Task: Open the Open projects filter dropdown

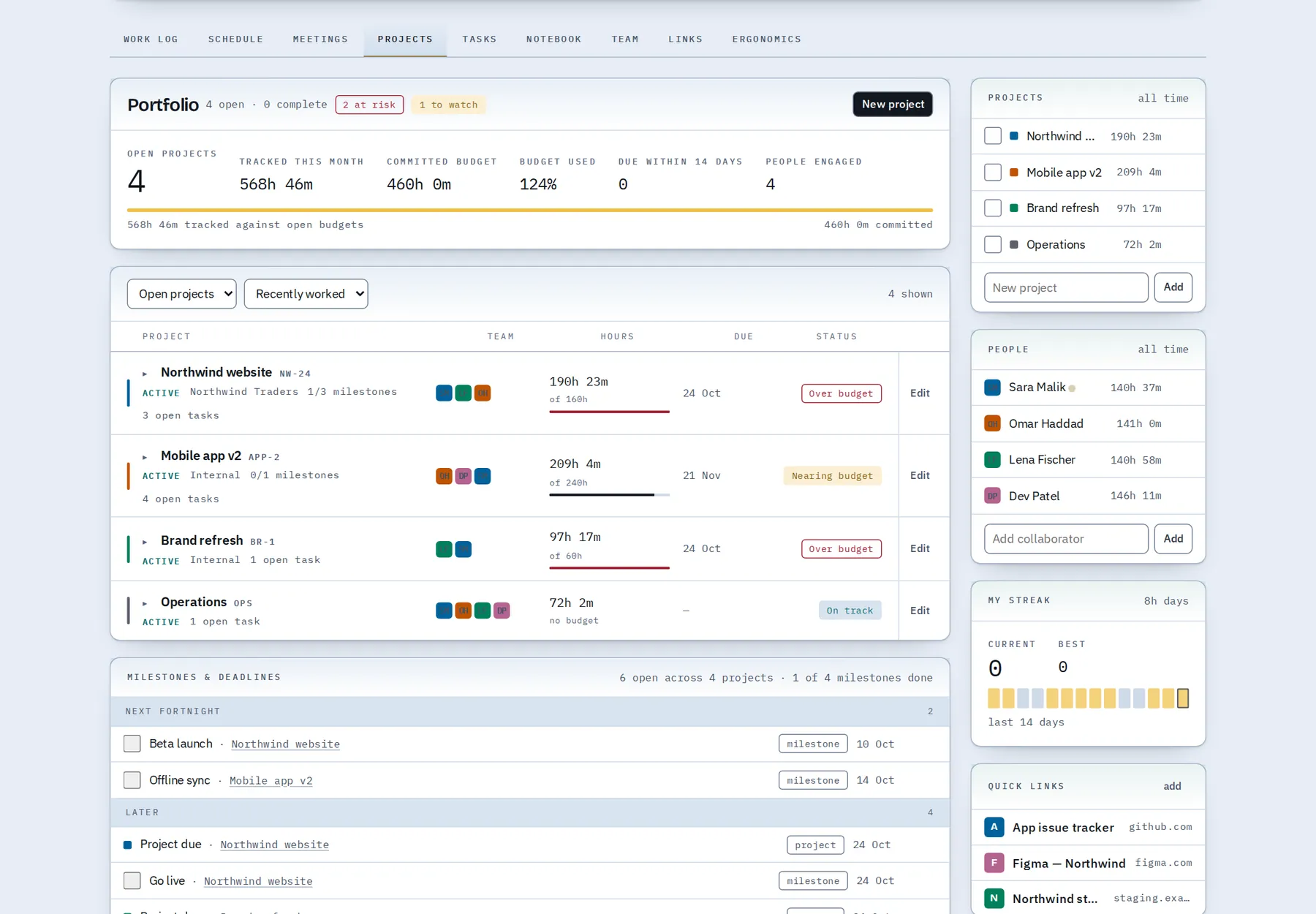Action: [182, 294]
